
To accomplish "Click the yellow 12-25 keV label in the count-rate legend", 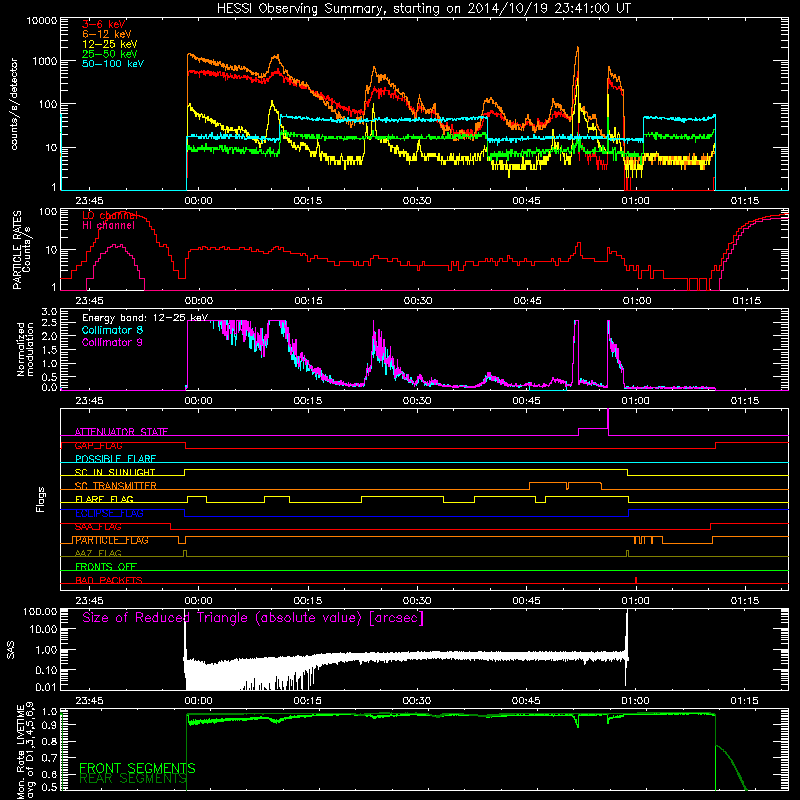I will pyautogui.click(x=110, y=44).
